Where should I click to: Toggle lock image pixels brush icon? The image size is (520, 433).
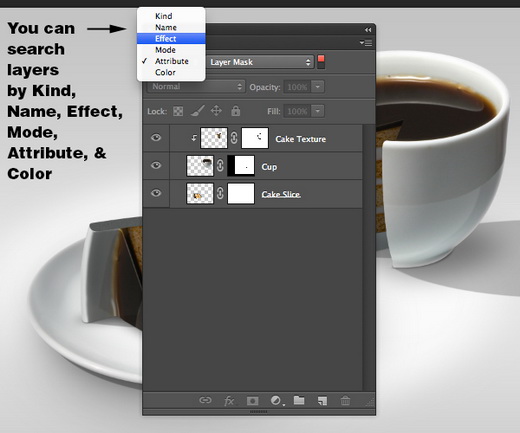tap(197, 111)
